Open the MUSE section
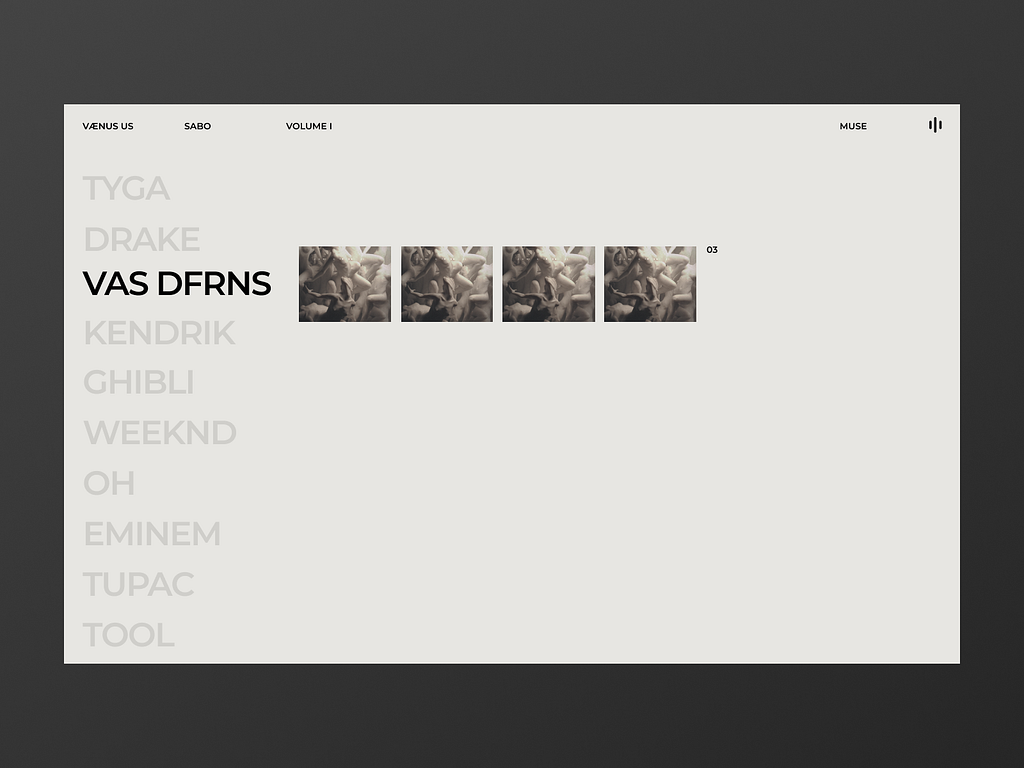Screen dimensions: 1024x768 (x=852, y=126)
